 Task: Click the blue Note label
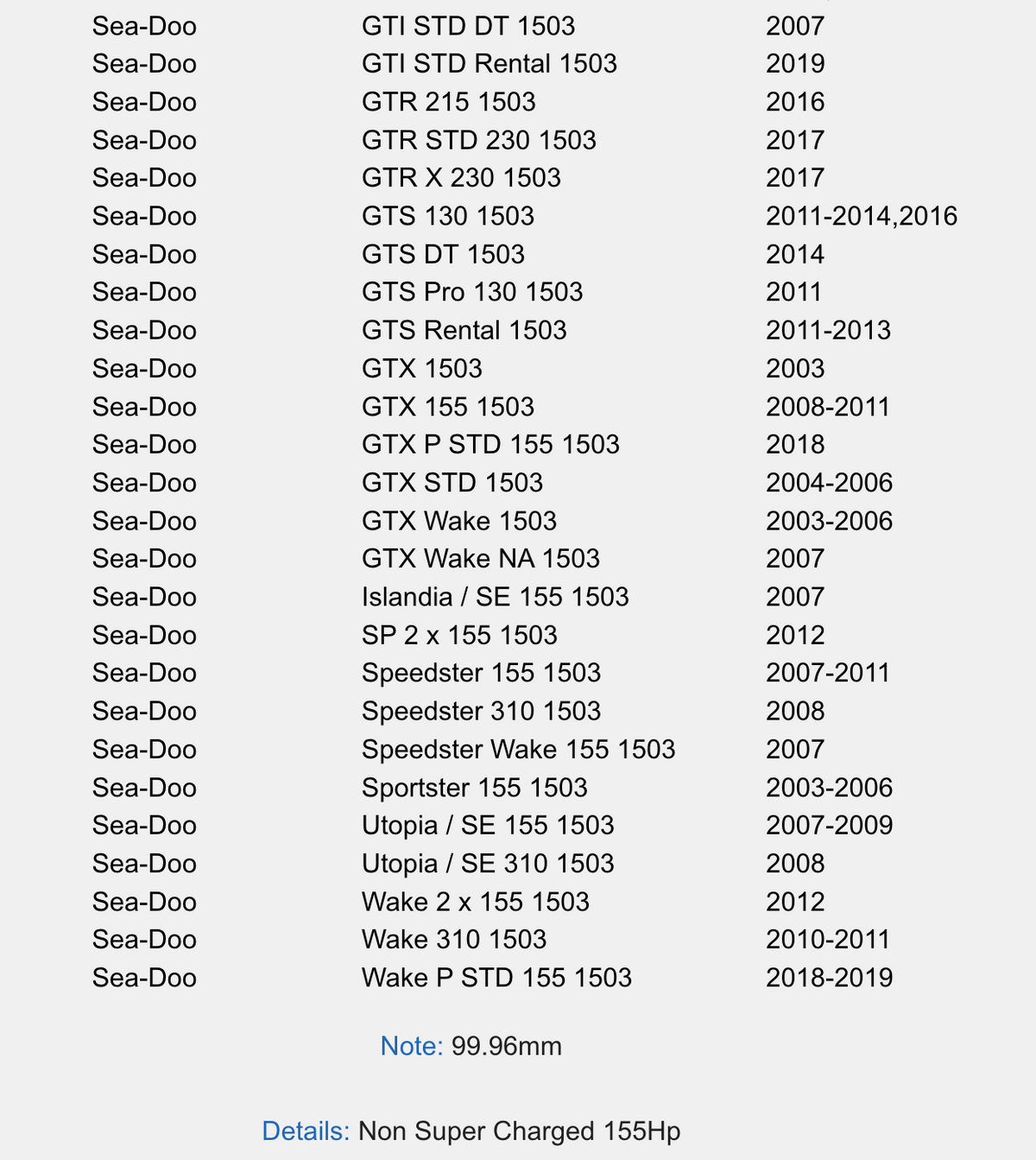point(411,1046)
